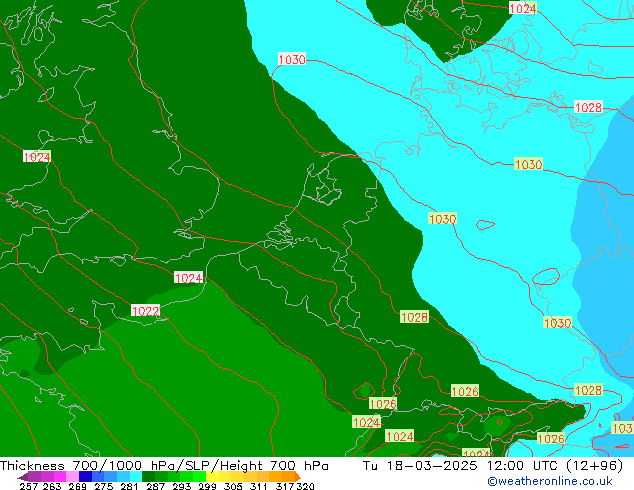Click legend value 305
This screenshot has height=490, width=634.
pos(233,486)
